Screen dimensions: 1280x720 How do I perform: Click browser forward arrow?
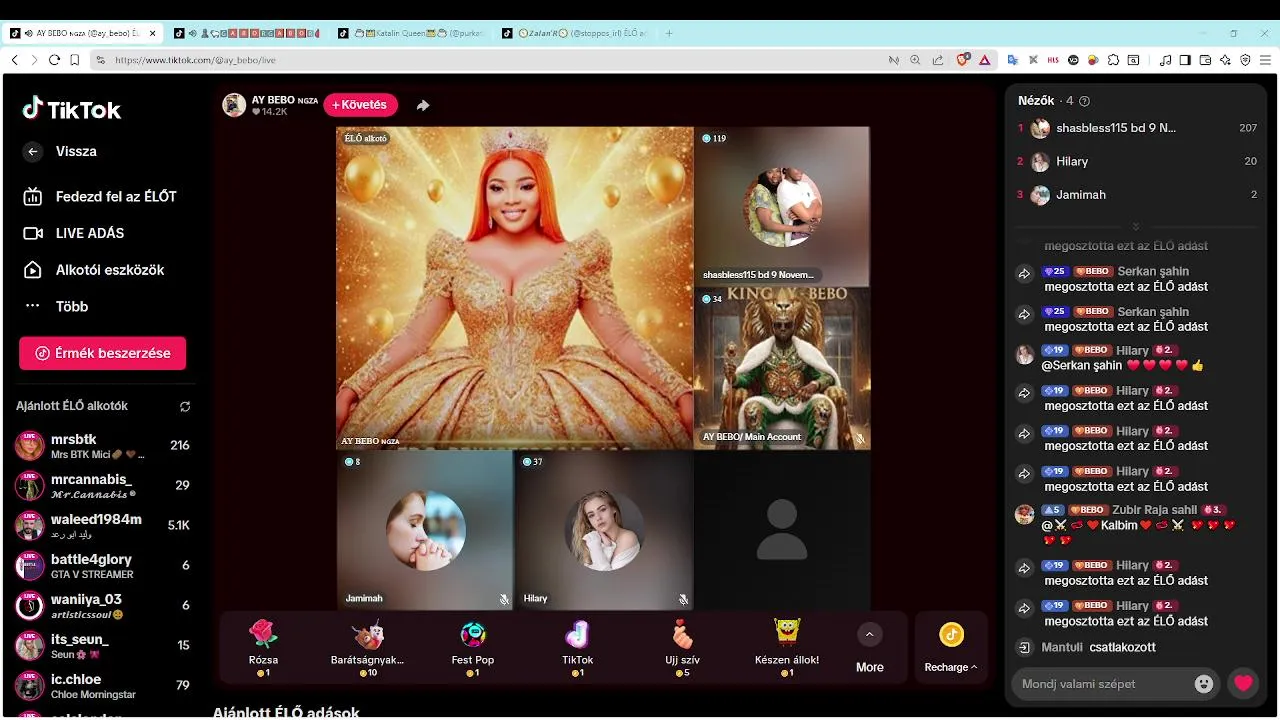point(34,60)
